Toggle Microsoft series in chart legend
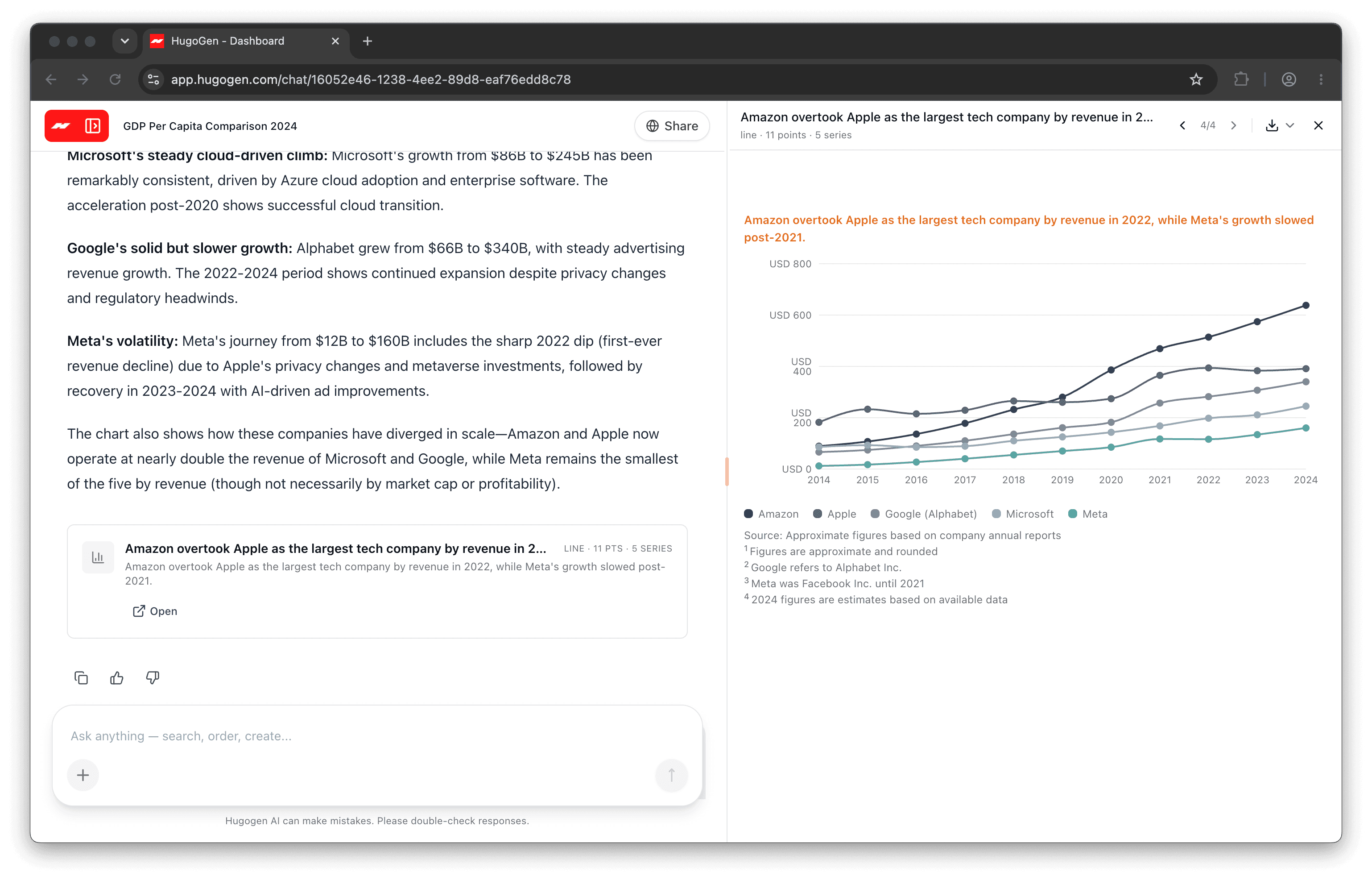 click(1022, 514)
